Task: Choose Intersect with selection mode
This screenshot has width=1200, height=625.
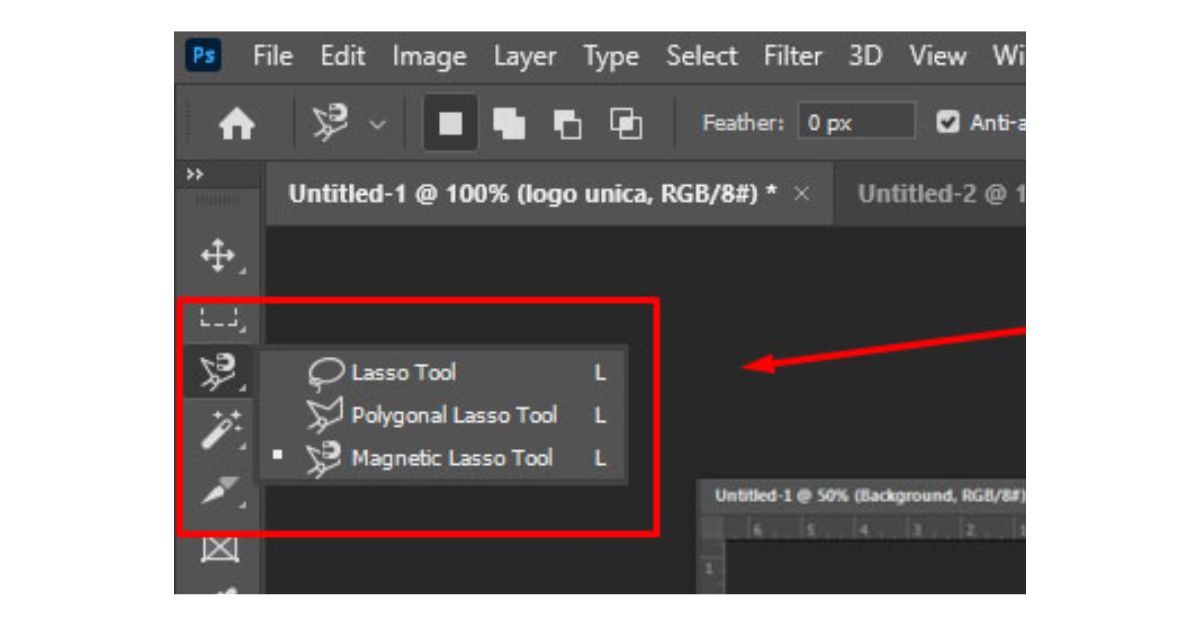Action: pyautogui.click(x=626, y=124)
